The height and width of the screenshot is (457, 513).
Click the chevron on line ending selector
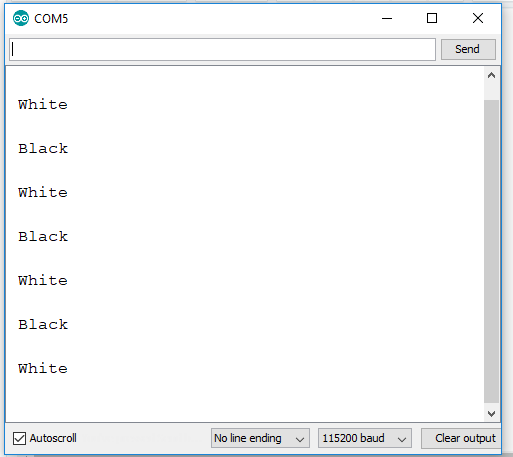pyautogui.click(x=300, y=439)
